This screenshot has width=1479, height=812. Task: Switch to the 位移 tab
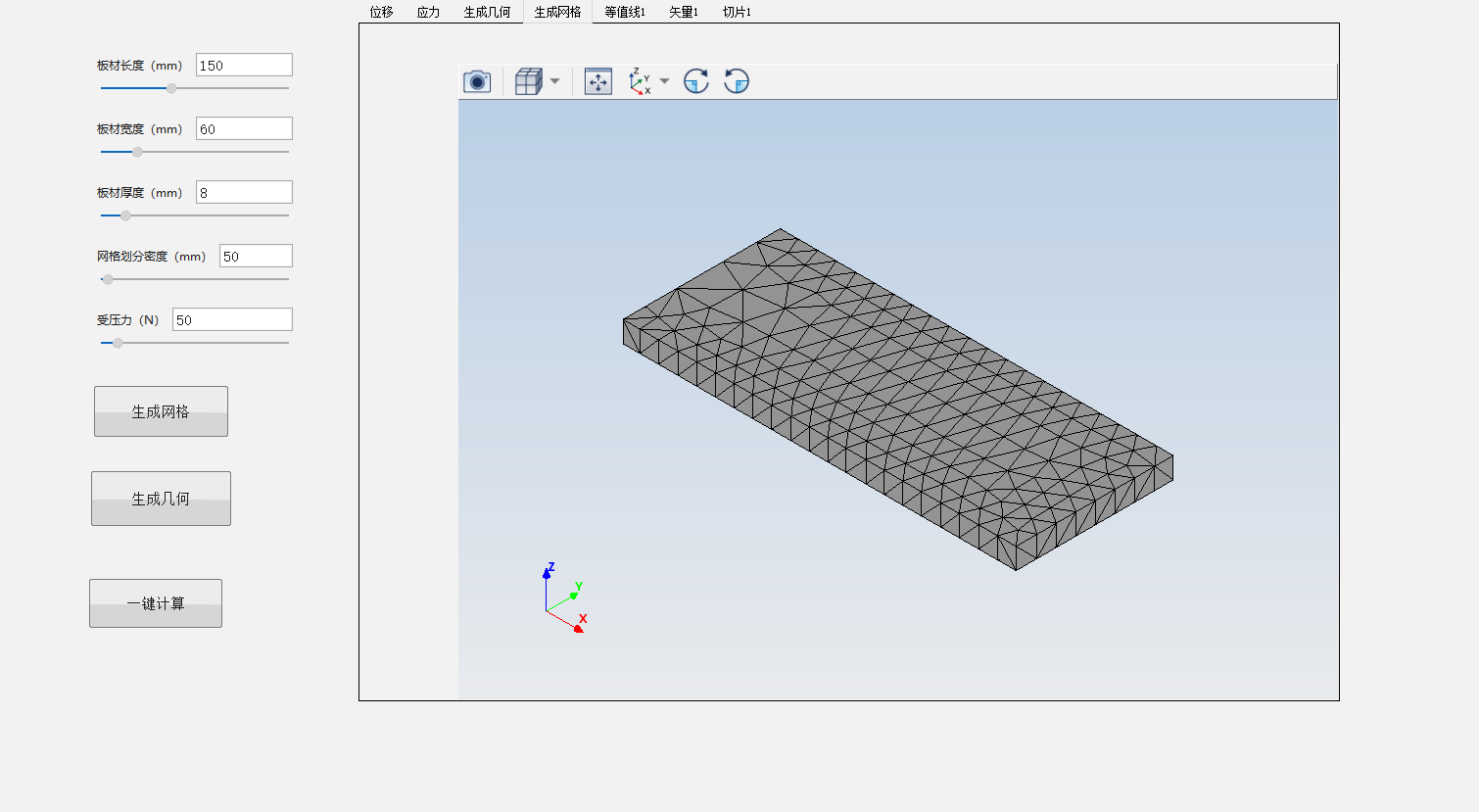click(x=382, y=12)
